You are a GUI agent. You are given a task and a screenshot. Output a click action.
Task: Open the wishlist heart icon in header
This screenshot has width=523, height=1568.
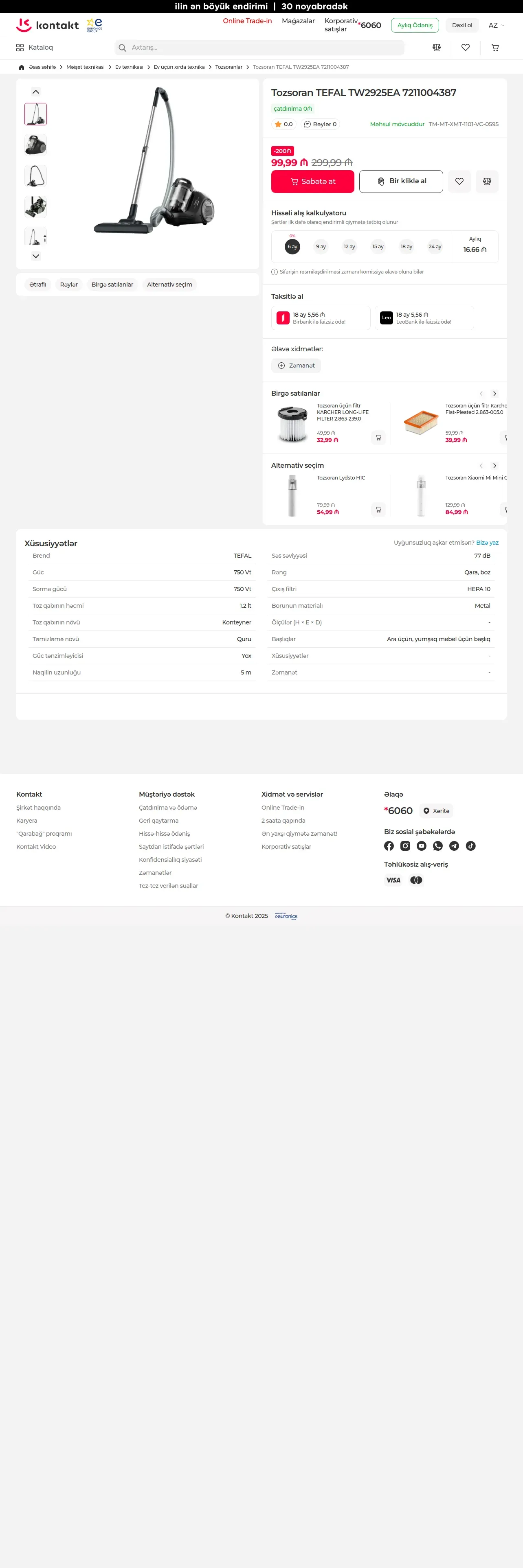point(466,48)
